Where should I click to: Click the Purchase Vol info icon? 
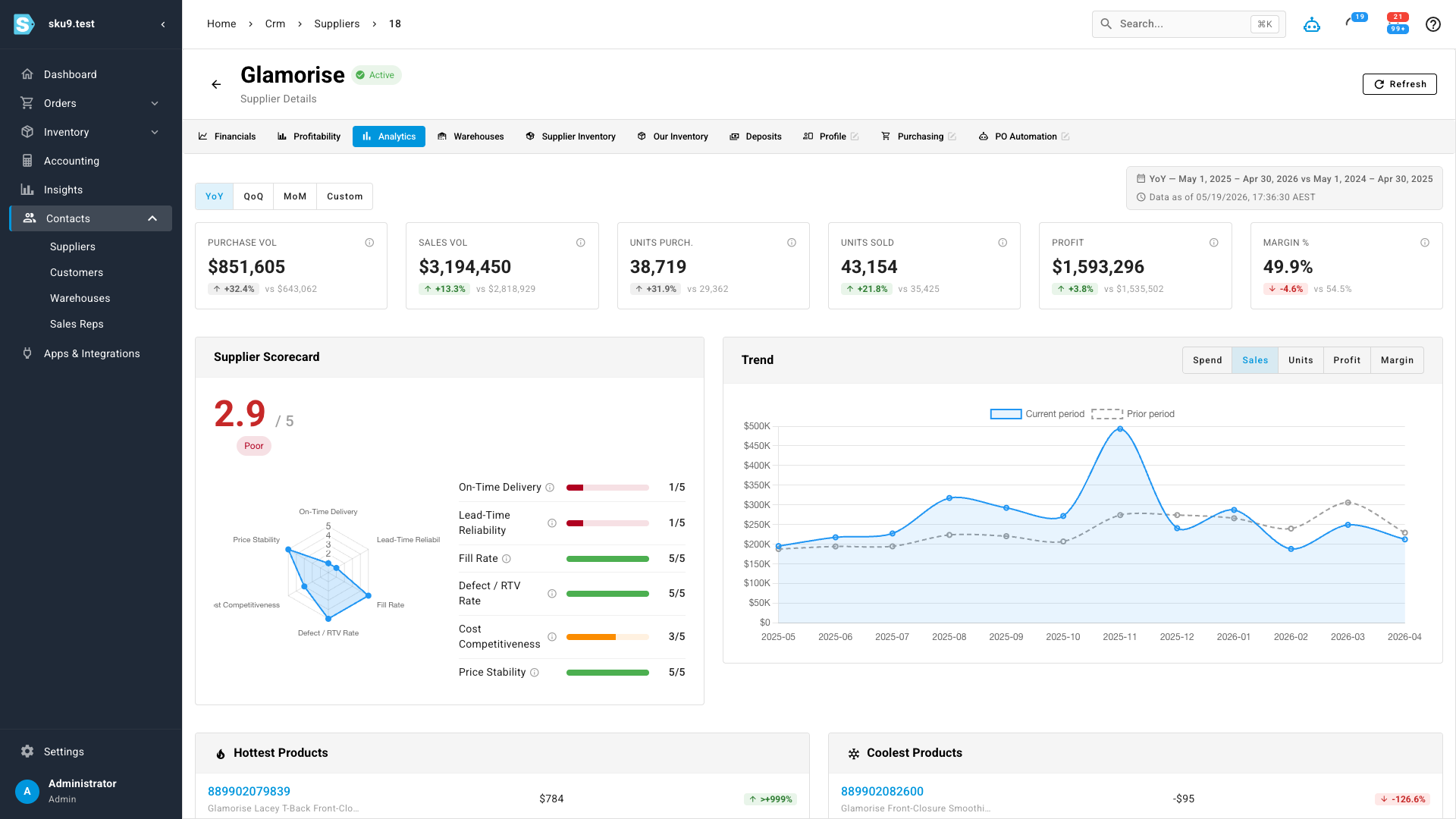point(369,243)
